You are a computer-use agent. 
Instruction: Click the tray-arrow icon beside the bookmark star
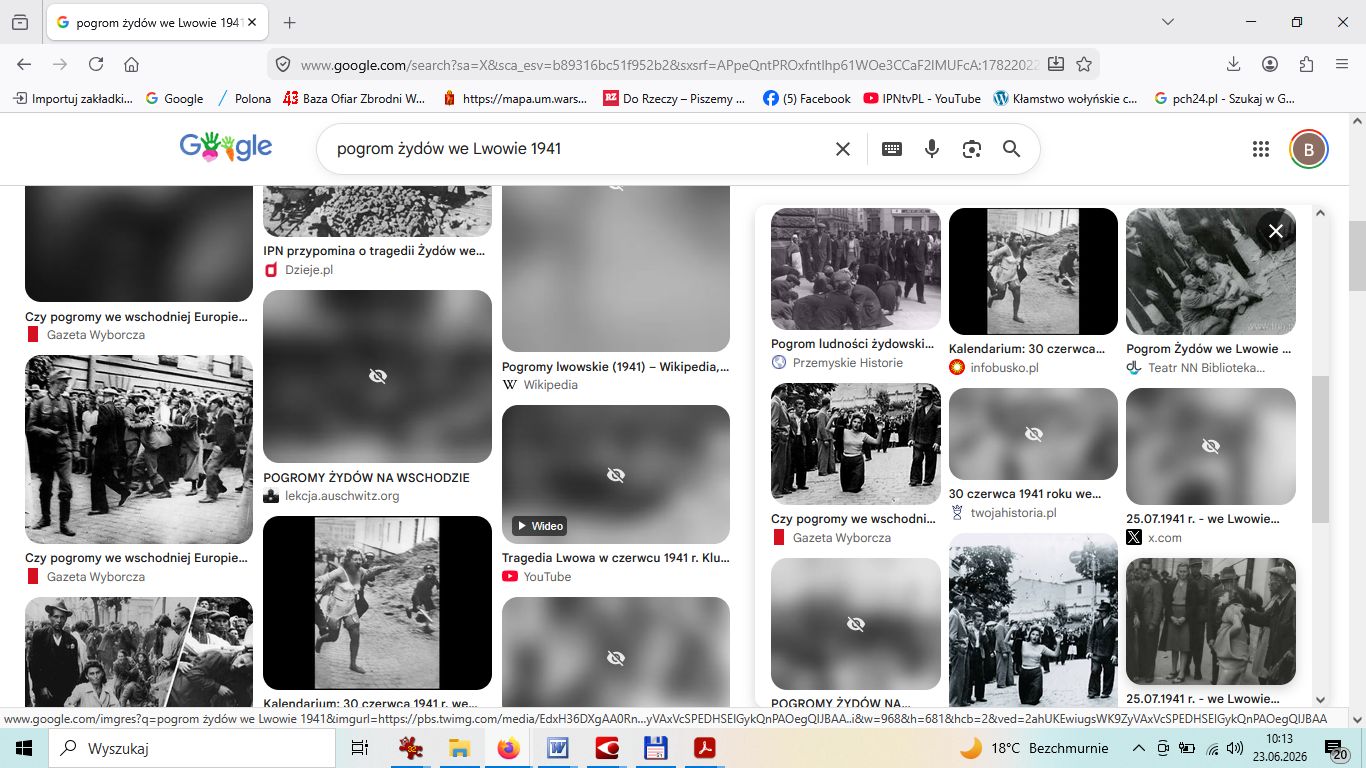1056,64
